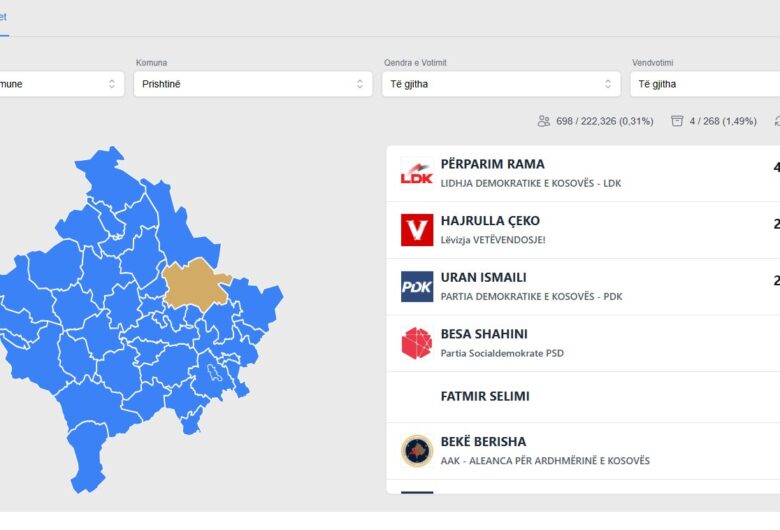The height and width of the screenshot is (530, 780).
Task: Select the underlined tab at top left
Action: click(x=4, y=18)
